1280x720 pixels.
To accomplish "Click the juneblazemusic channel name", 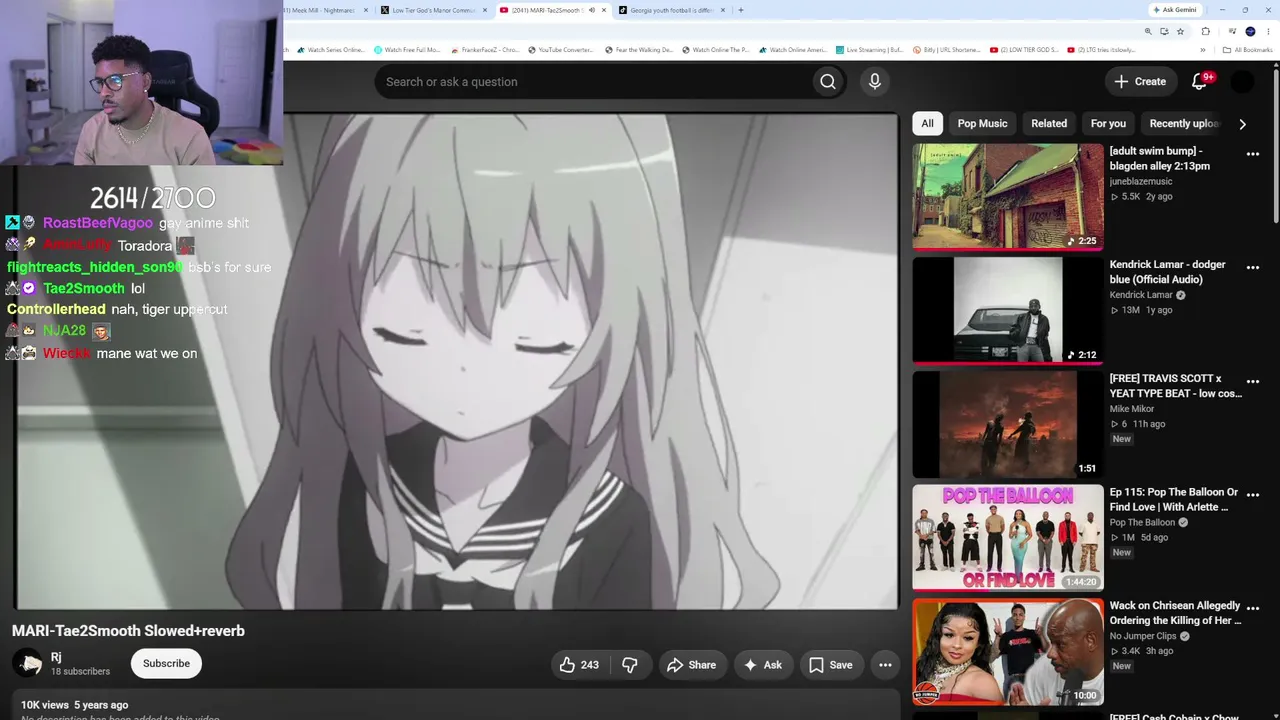I will pos(1141,181).
